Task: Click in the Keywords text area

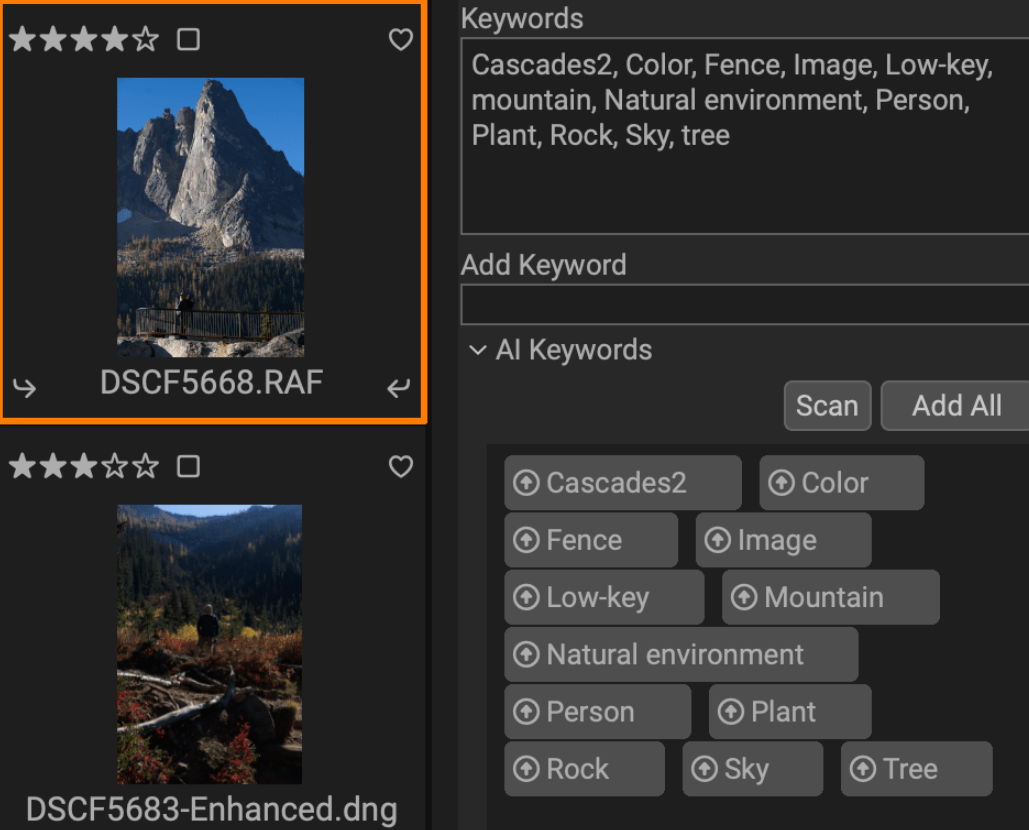Action: [745, 136]
